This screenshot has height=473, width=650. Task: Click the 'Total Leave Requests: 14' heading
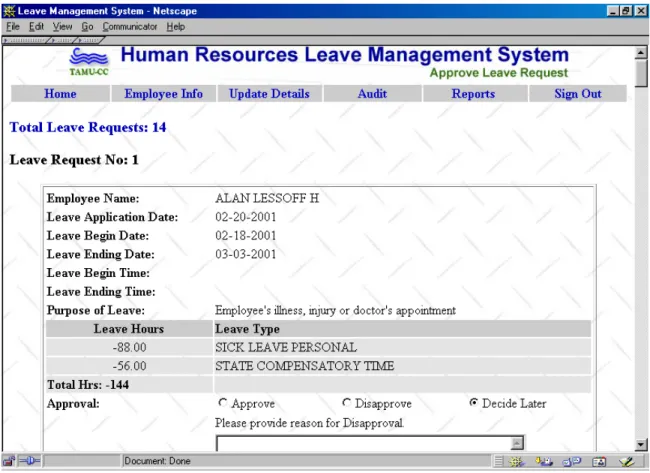click(88, 127)
